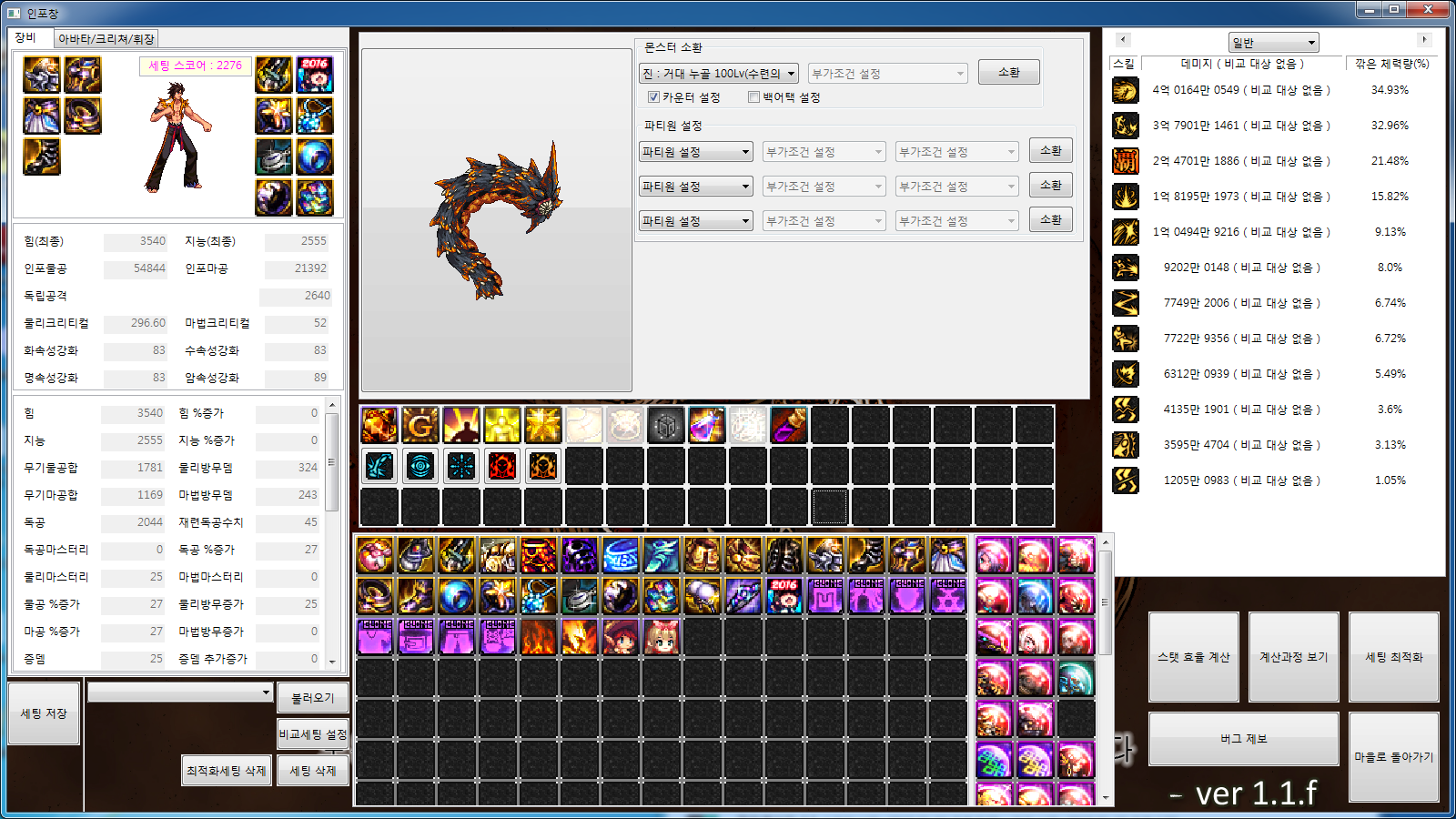Viewport: 1456px width, 819px height.
Task: Toggle the golden figure buff icon
Action: [502, 425]
